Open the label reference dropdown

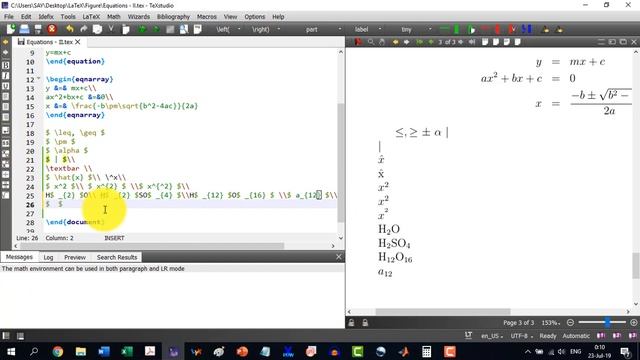pos(380,29)
